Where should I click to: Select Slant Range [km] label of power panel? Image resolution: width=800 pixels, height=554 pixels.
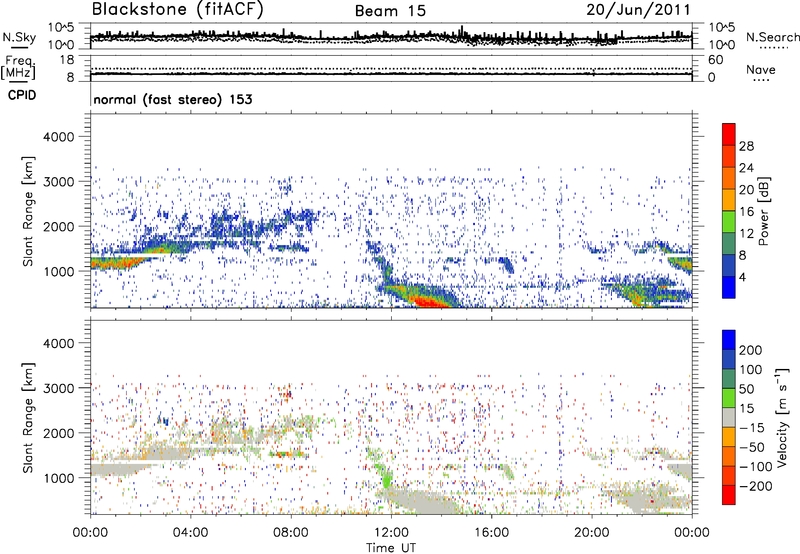(29, 211)
